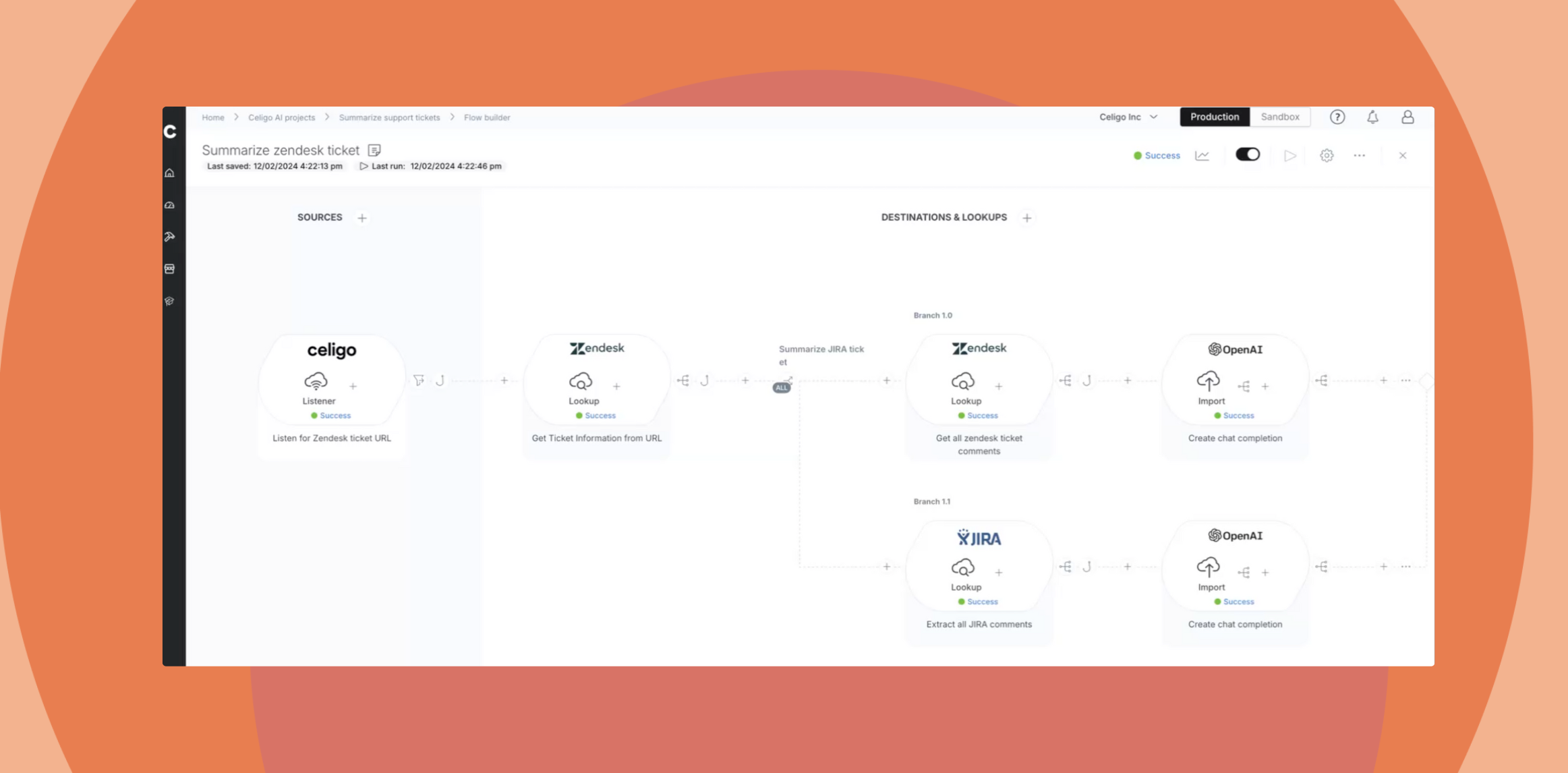The image size is (1568, 773).
Task: Click Get Ticket Information Lookup cloud icon
Action: (581, 381)
